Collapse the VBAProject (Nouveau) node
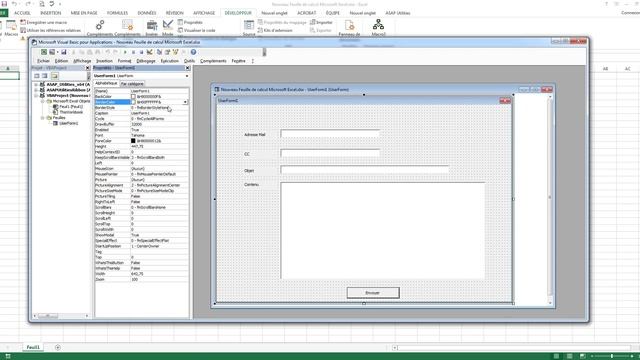640x360 pixels. click(36, 96)
